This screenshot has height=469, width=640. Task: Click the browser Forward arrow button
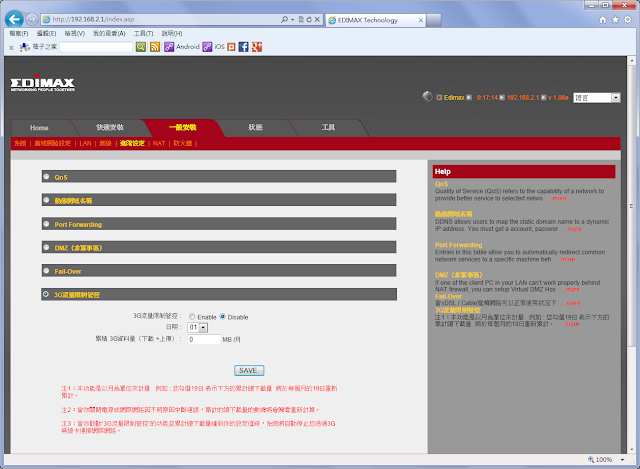[x=32, y=19]
